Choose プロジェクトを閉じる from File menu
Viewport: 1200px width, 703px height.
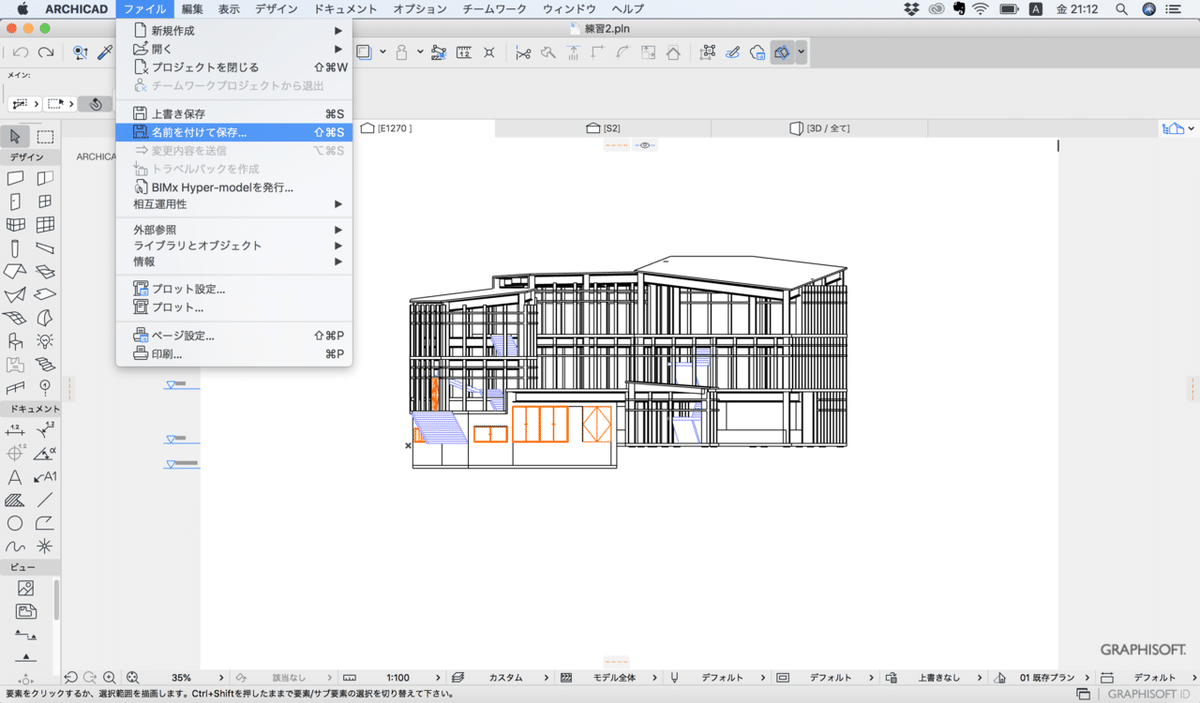tap(234, 67)
